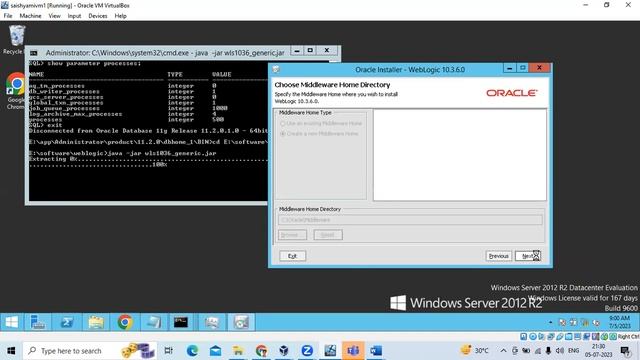Open the cmd window title bar icon
Viewport: 640px width, 360px height.
33,53
